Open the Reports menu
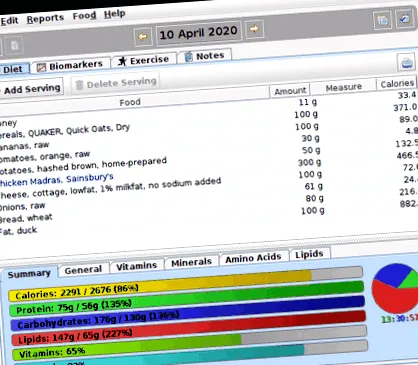Image resolution: width=418 pixels, height=365 pixels. click(45, 19)
